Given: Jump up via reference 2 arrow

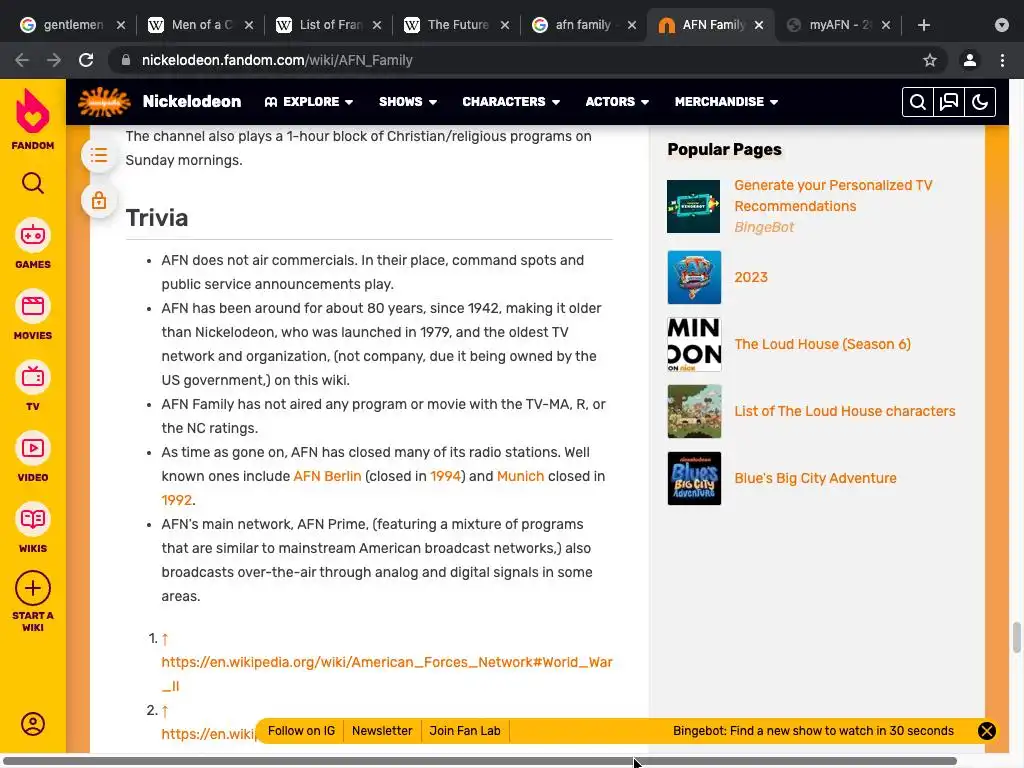Looking at the screenshot, I should pyautogui.click(x=165, y=711).
